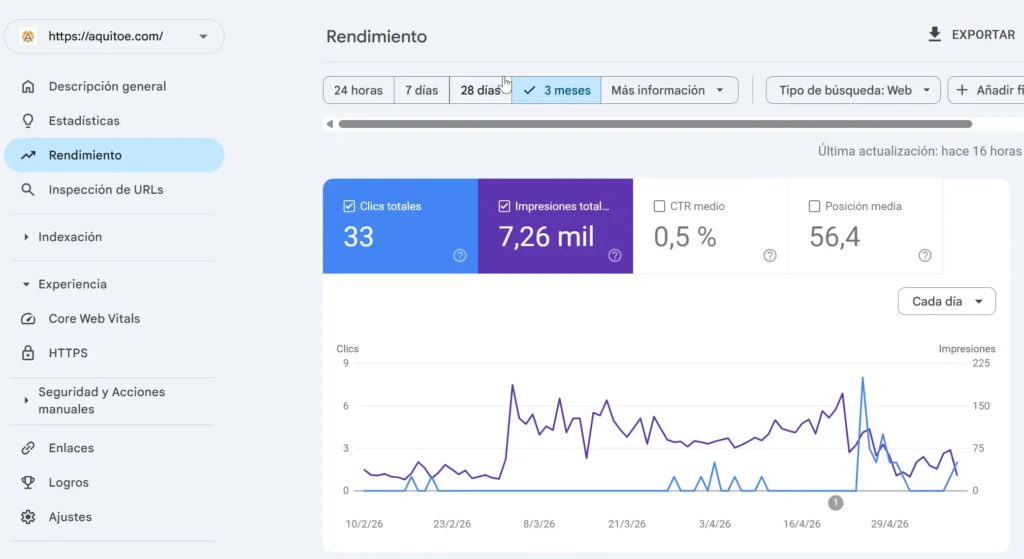Click the Clics axis label
This screenshot has height=559, width=1024.
coord(347,349)
